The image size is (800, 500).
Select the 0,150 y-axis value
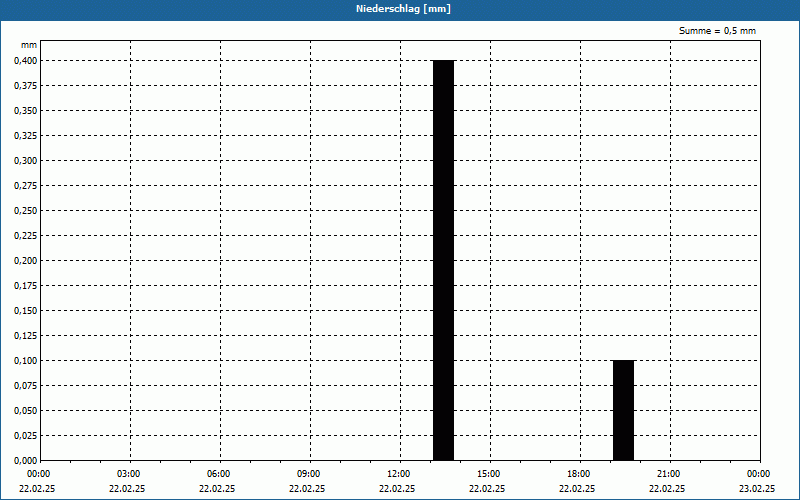[x=26, y=311]
